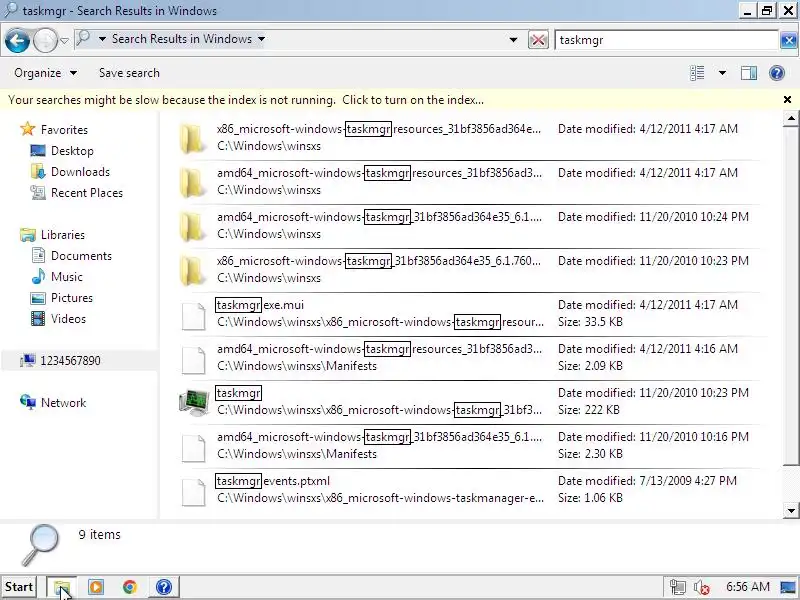Click the vertical scrollbar thumb of results
The image size is (800, 600).
(791, 296)
